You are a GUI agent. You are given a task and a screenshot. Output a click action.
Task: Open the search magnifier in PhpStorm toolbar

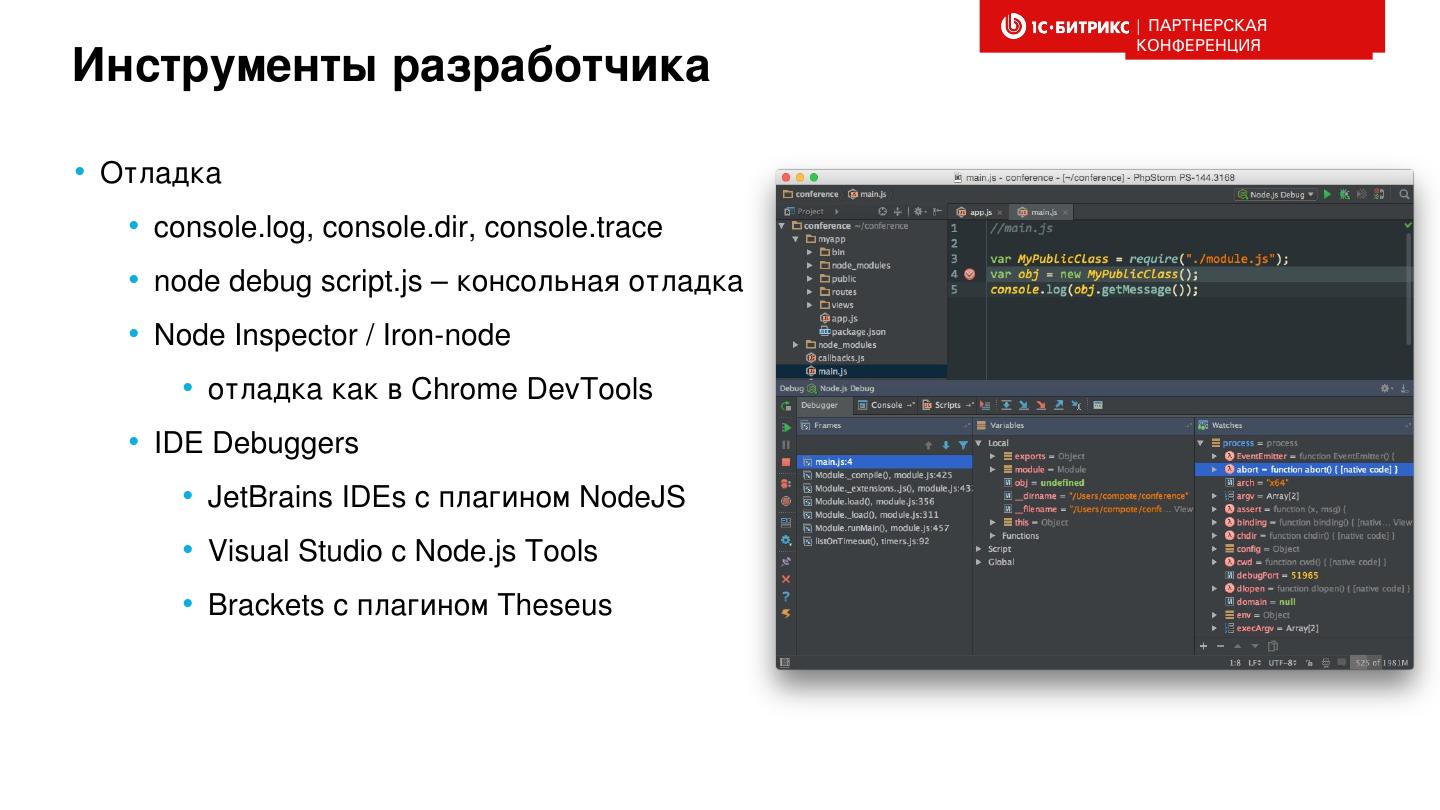pos(1404,194)
